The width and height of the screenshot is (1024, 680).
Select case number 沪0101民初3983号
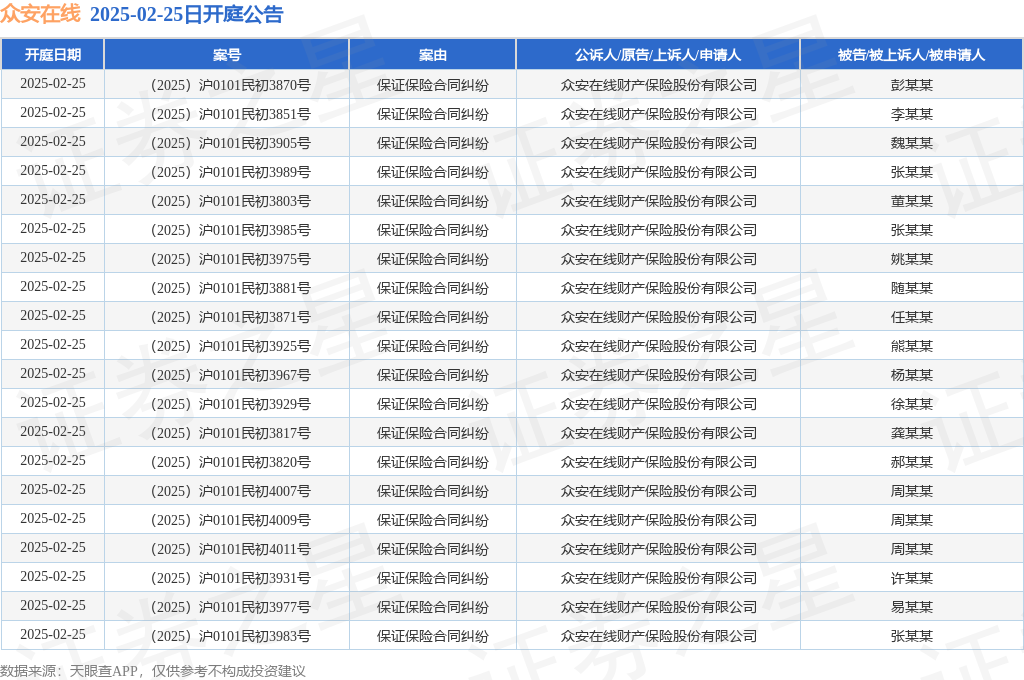(x=231, y=636)
